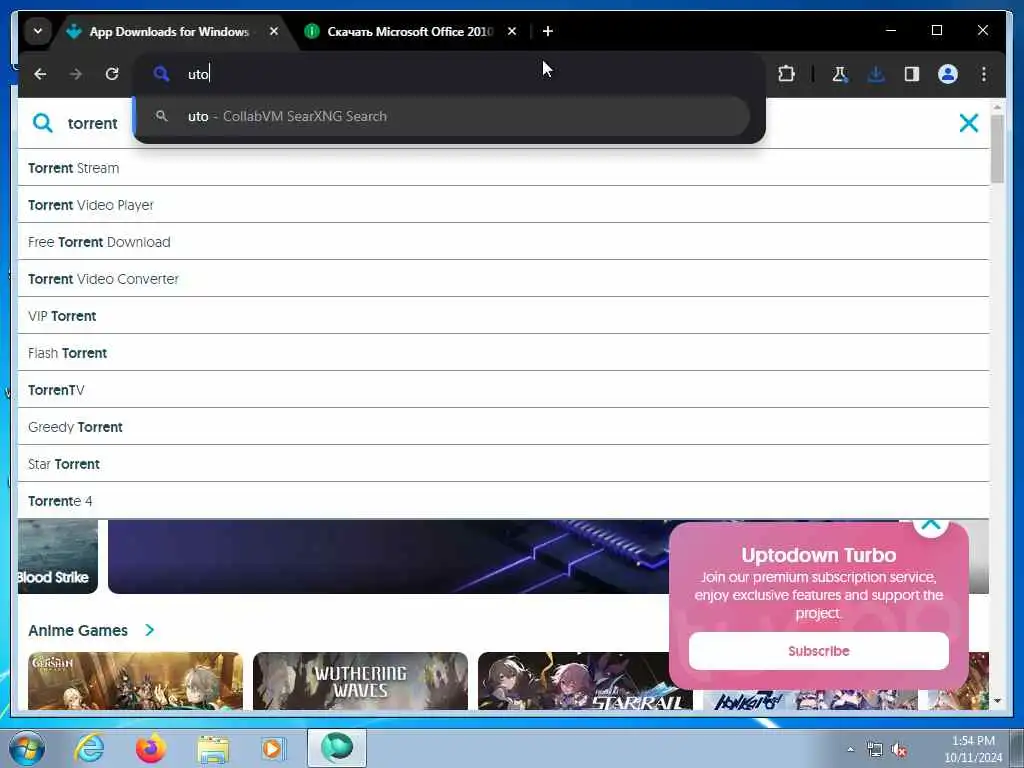Open the Wuthering Waves game thumbnail
This screenshot has height=768, width=1024.
(x=360, y=681)
